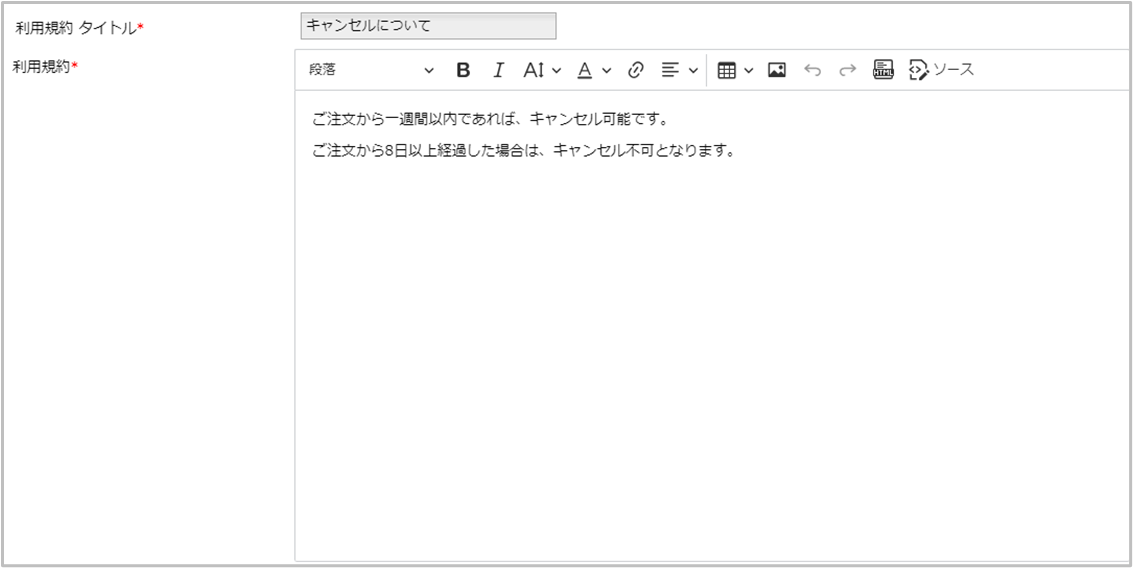Open the 段落 paragraph style dropdown
Image resolution: width=1133 pixels, height=568 pixels.
pyautogui.click(x=371, y=70)
